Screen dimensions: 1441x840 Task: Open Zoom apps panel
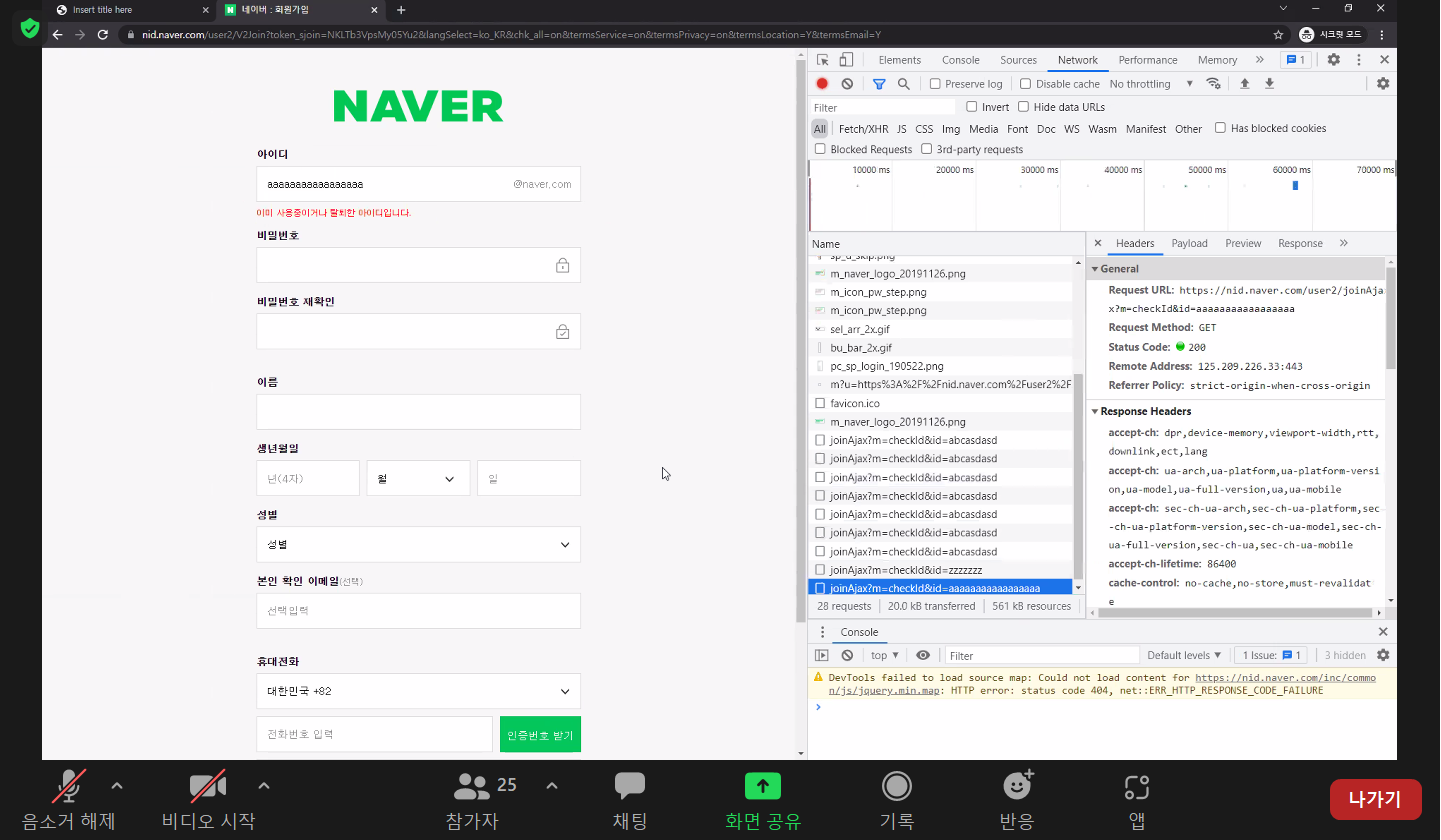(x=1137, y=799)
